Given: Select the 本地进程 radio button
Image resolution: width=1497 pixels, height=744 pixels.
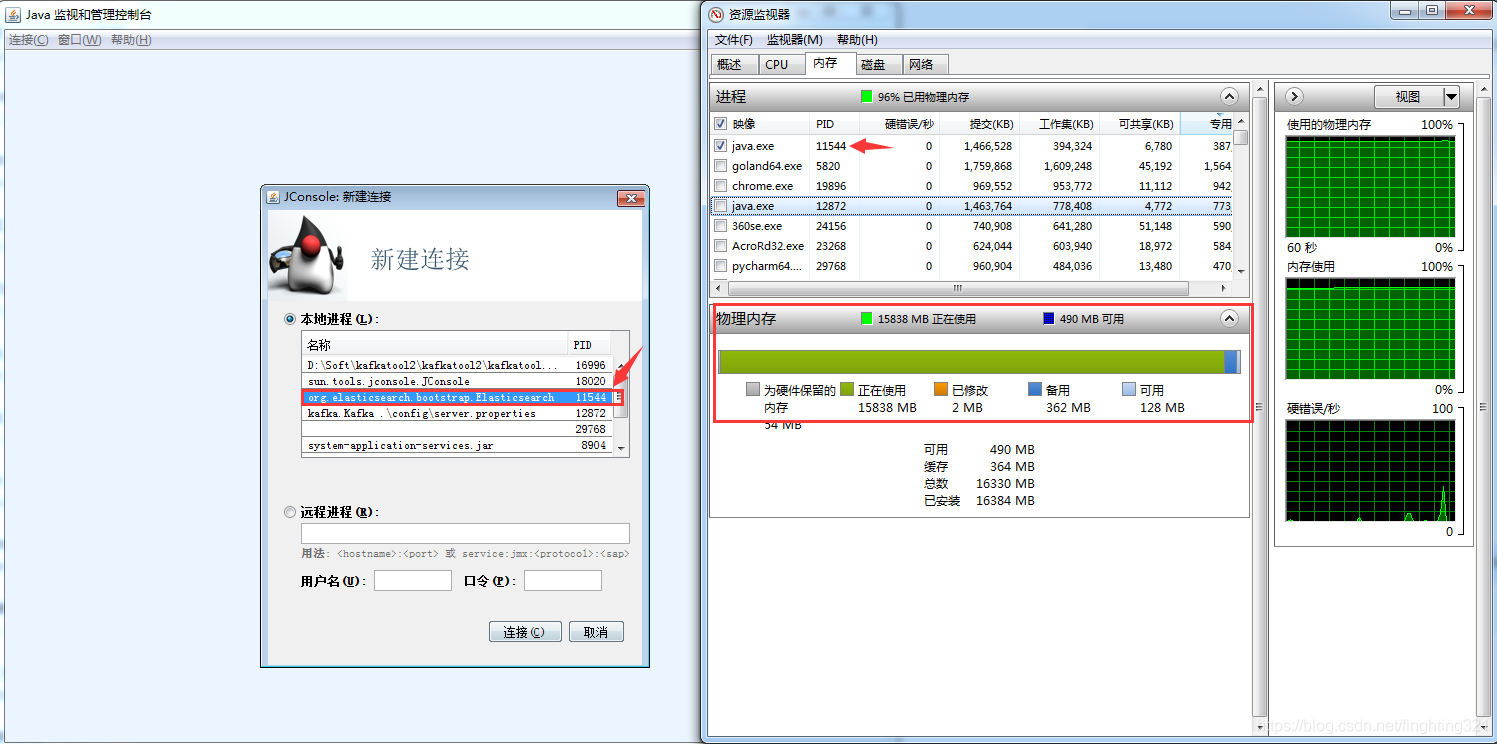Looking at the screenshot, I should click(x=290, y=319).
